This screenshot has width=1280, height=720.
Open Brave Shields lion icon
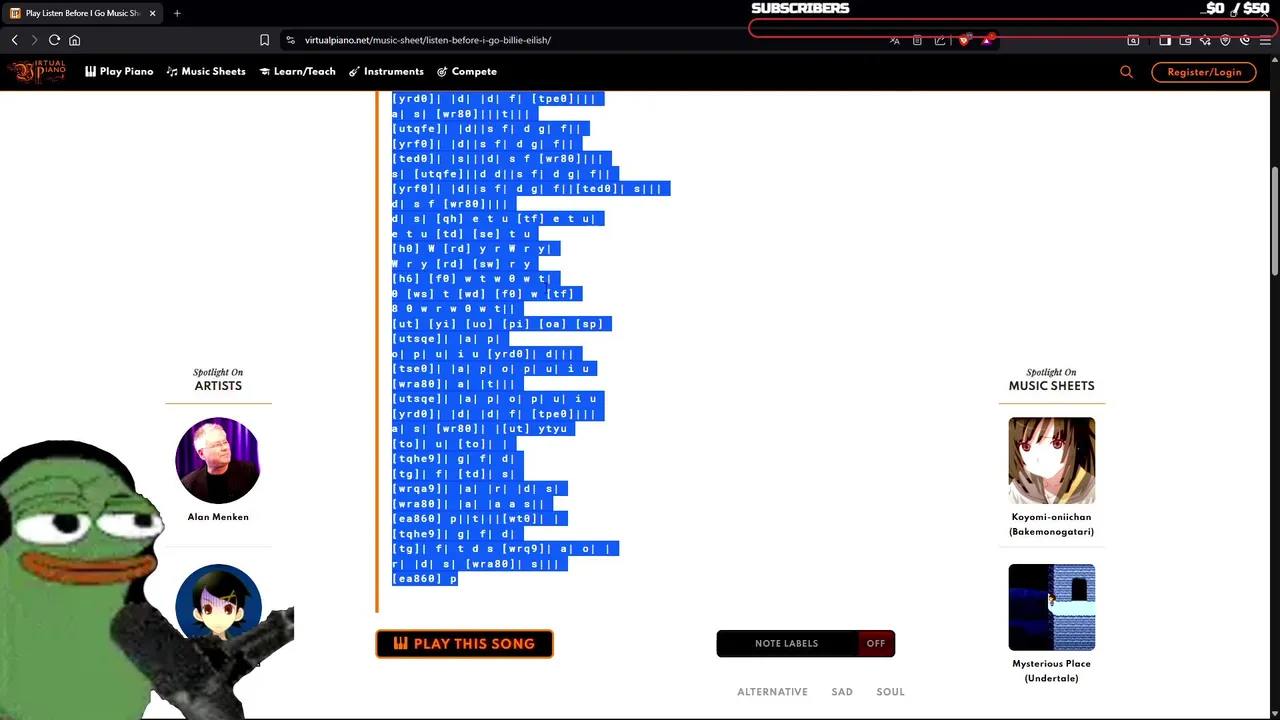pyautogui.click(x=964, y=40)
